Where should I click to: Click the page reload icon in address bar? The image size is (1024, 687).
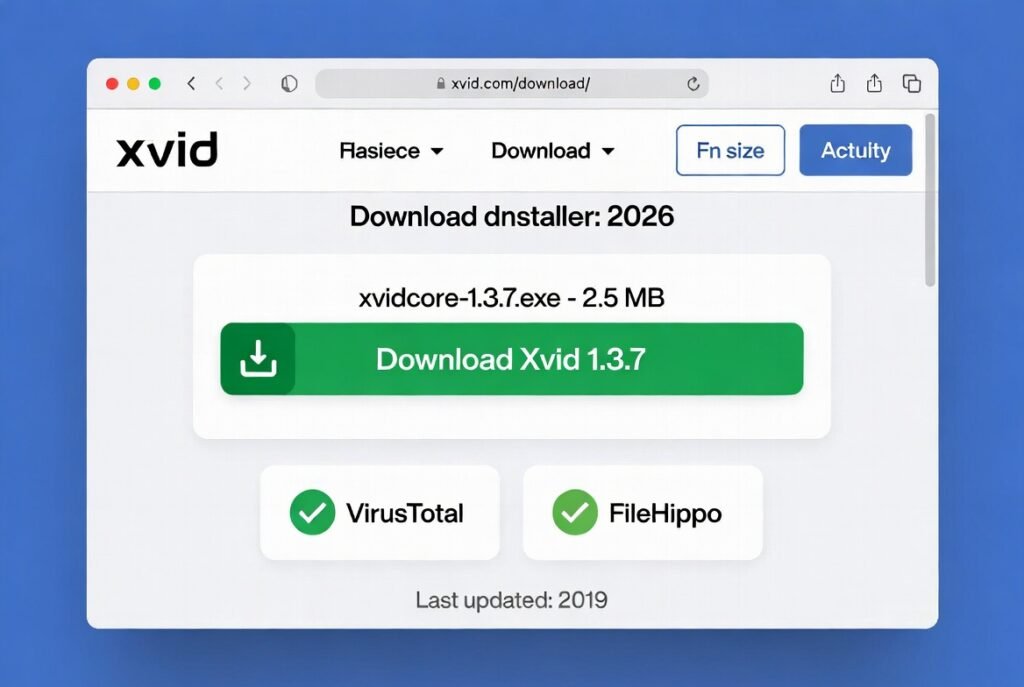[x=691, y=84]
